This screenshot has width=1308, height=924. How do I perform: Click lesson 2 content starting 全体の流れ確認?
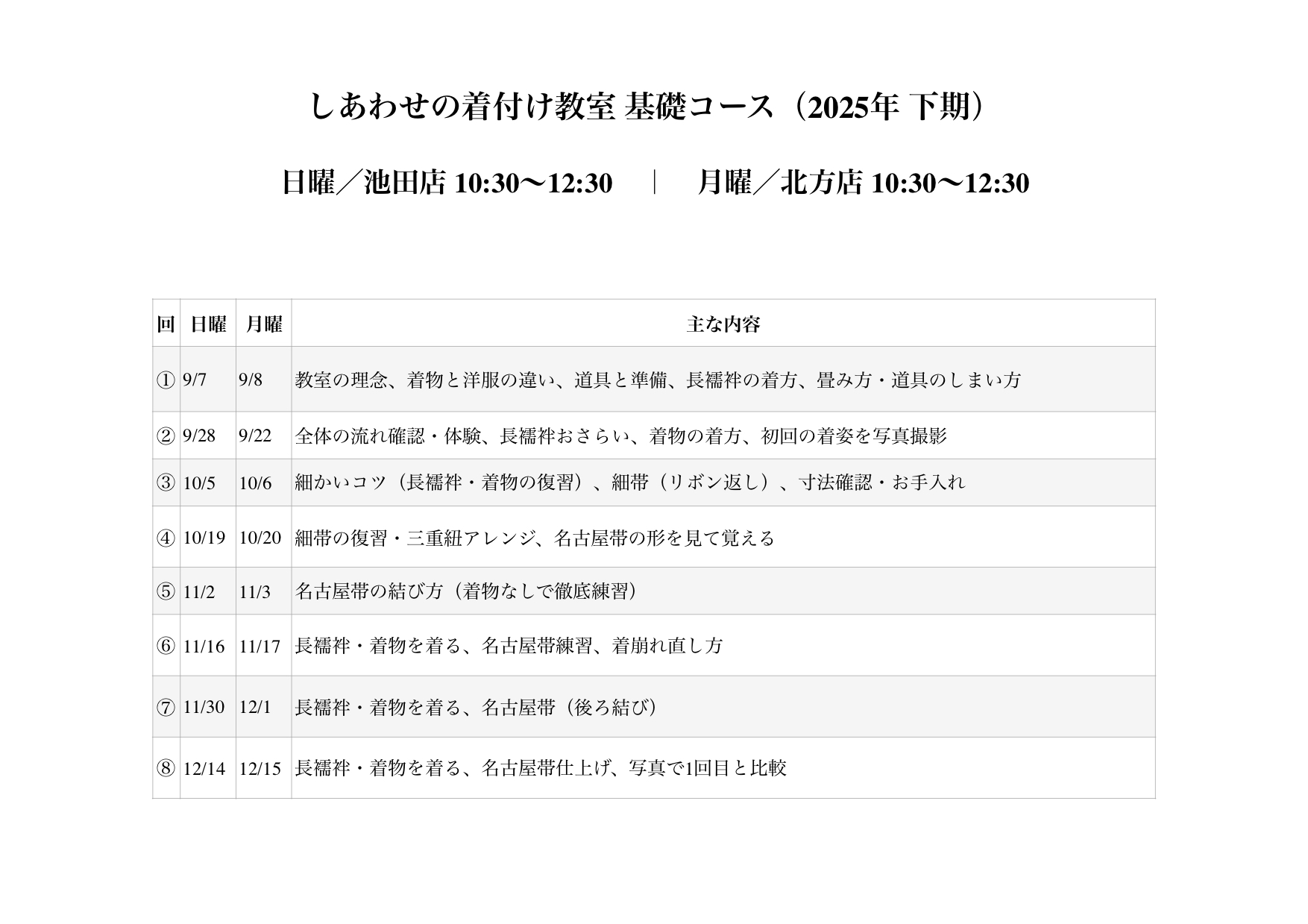click(x=620, y=436)
